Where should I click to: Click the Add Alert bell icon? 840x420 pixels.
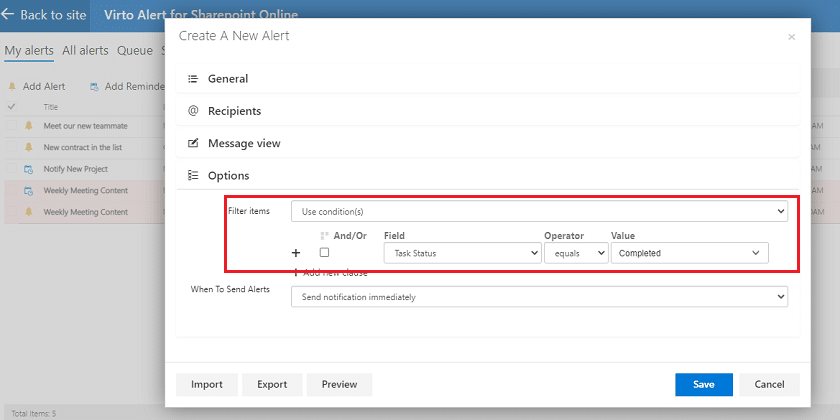click(12, 86)
